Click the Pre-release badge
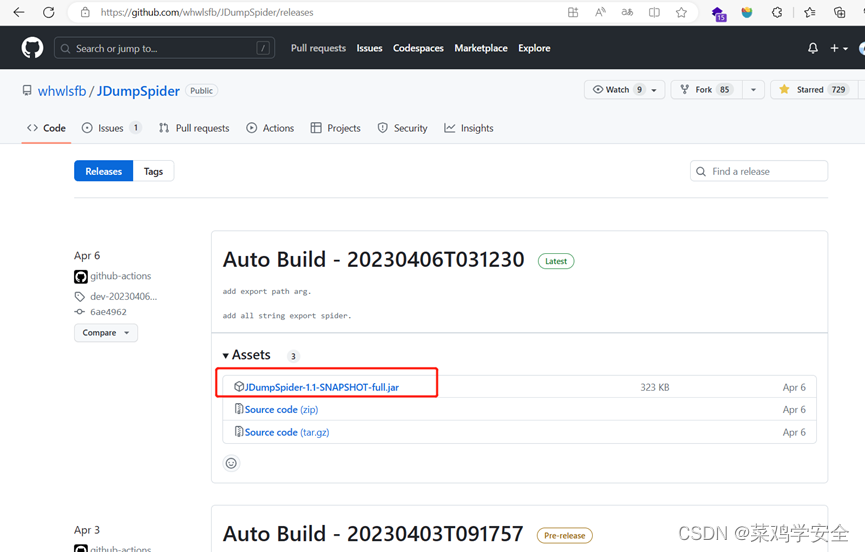The image size is (865, 552). [564, 535]
